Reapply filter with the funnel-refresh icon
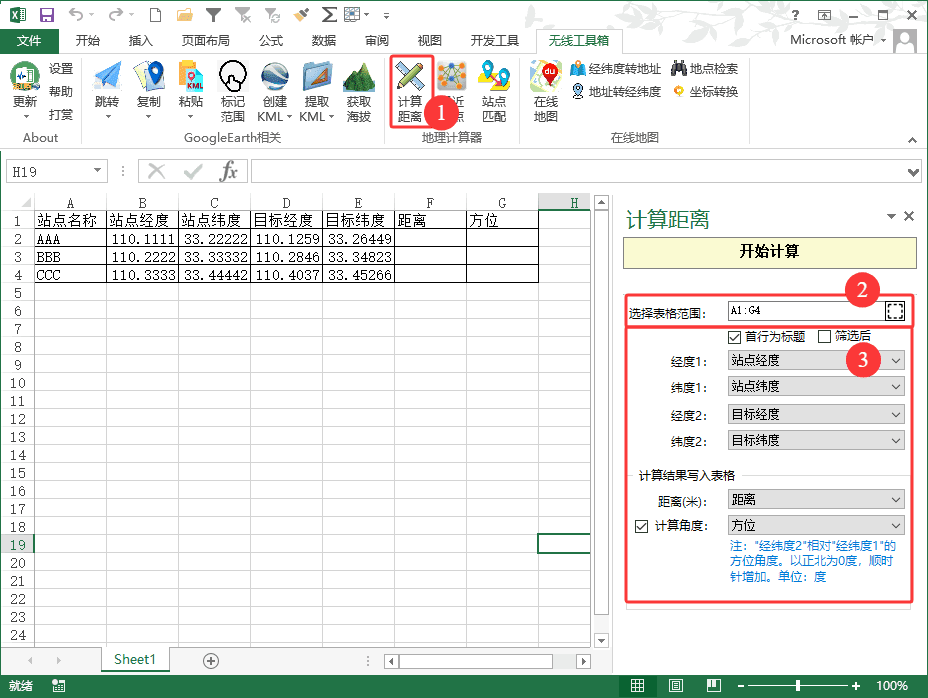Screen dimensions: 928x698 pos(272,15)
